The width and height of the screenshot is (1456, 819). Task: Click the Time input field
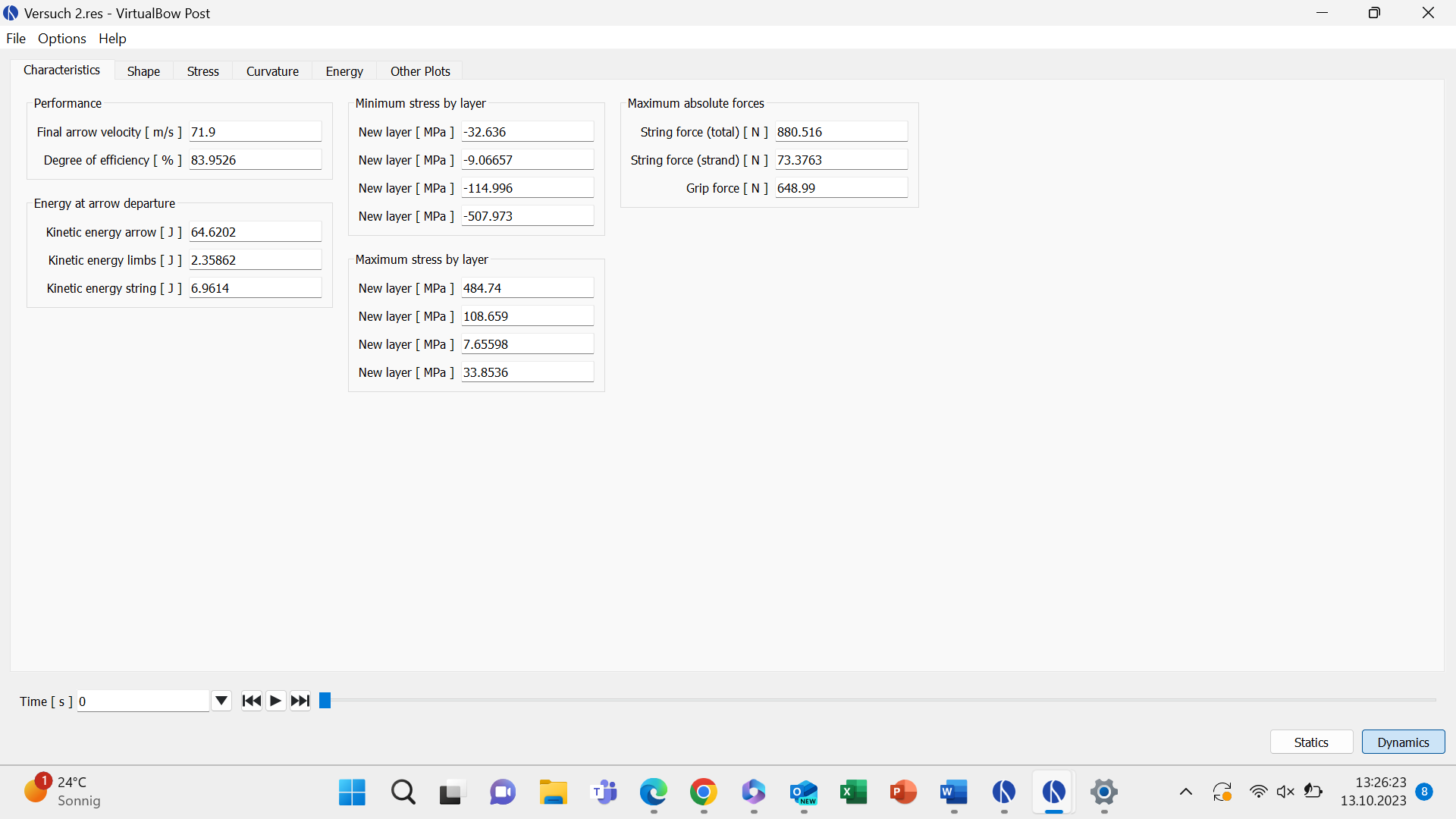tap(143, 701)
